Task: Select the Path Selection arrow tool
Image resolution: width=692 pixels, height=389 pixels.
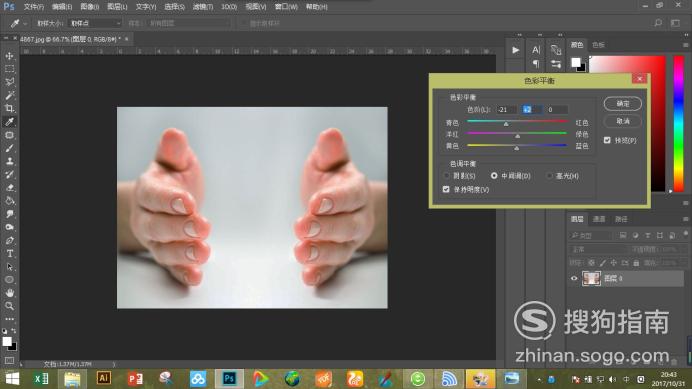Action: pyautogui.click(x=9, y=267)
